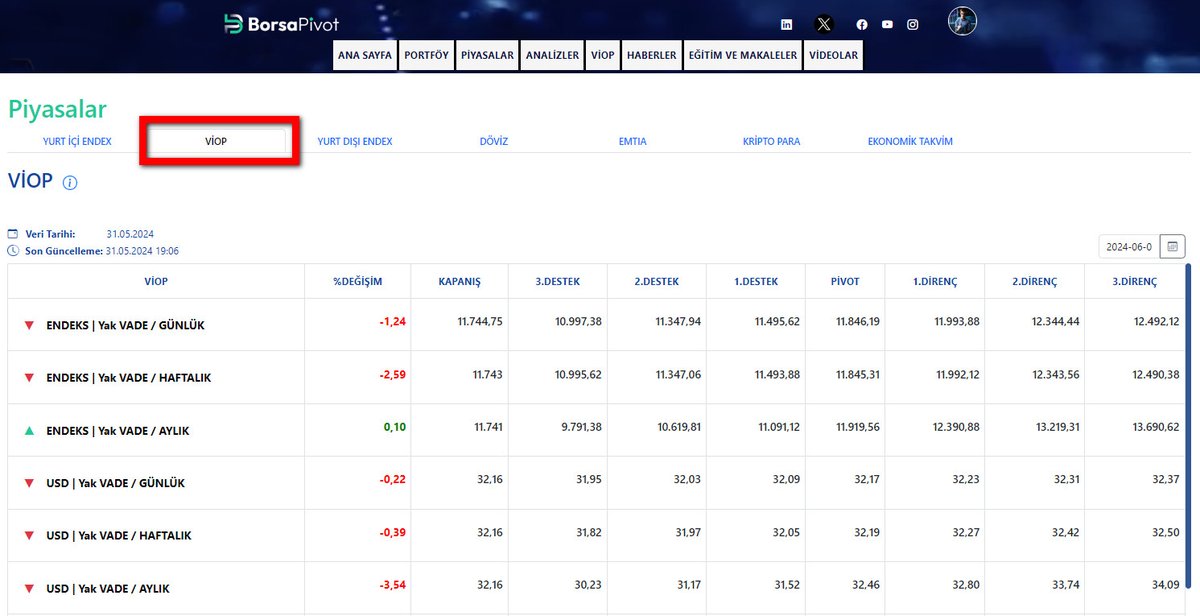This screenshot has height=616, width=1200.
Task: Open VİOP in the top navigation
Action: click(602, 56)
